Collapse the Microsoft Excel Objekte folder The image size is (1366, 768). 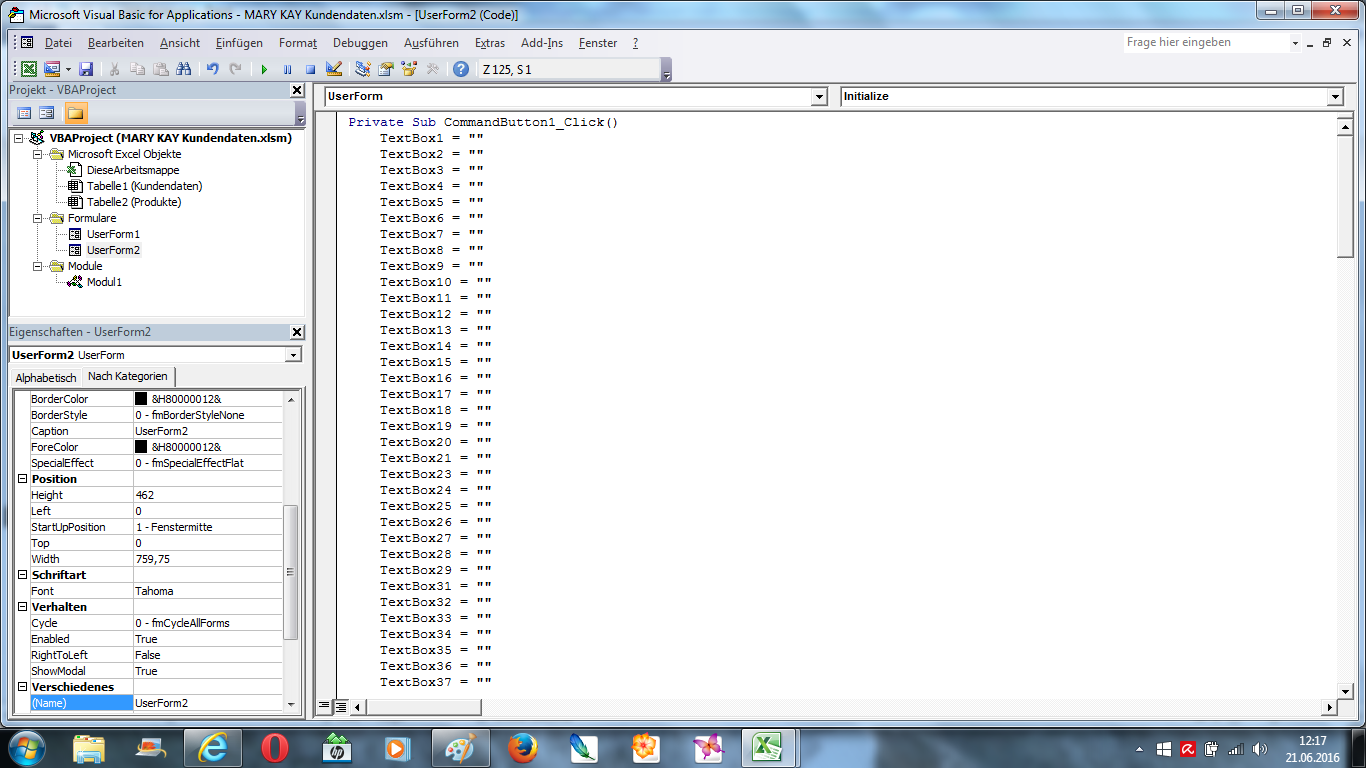[x=38, y=154]
